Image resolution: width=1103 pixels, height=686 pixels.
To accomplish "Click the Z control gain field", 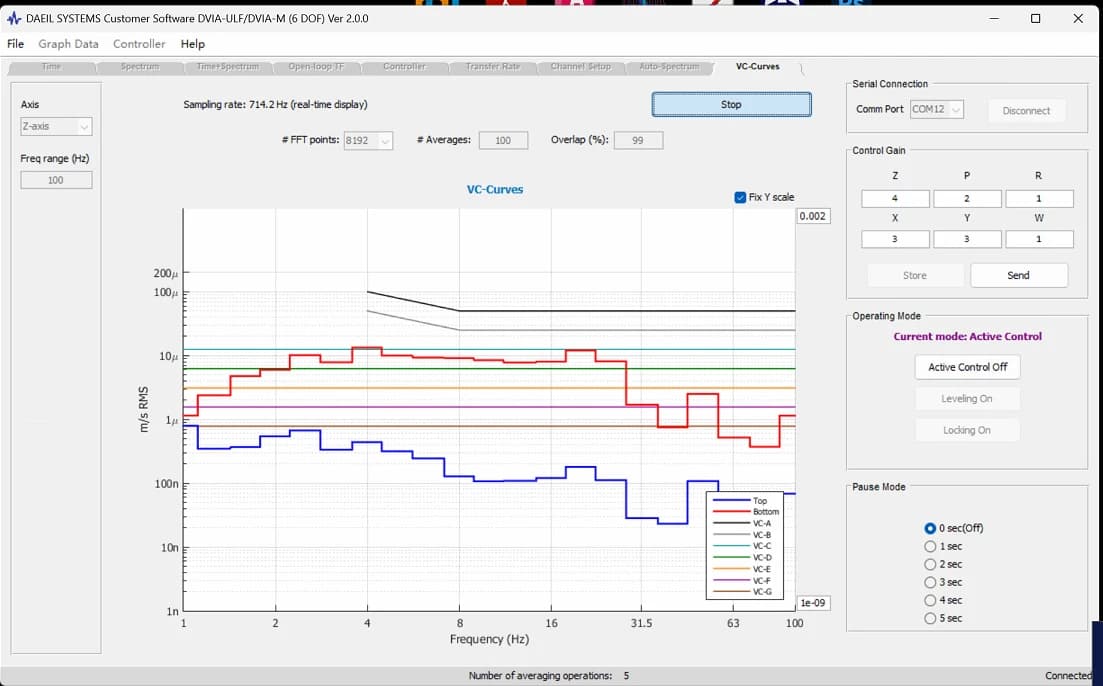I will pyautogui.click(x=895, y=198).
